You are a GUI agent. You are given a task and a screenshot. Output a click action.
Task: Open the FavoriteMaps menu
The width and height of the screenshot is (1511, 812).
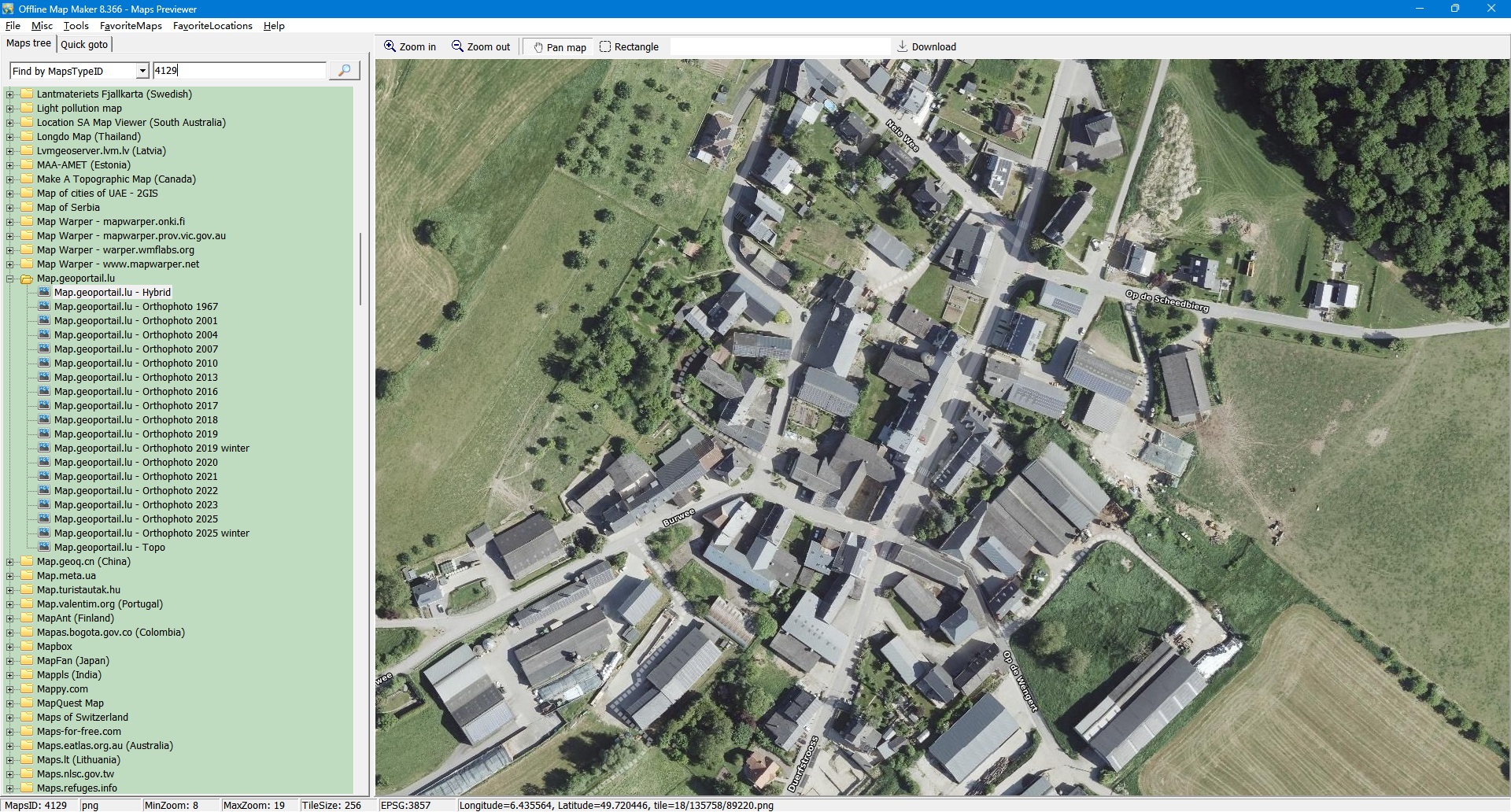click(131, 26)
